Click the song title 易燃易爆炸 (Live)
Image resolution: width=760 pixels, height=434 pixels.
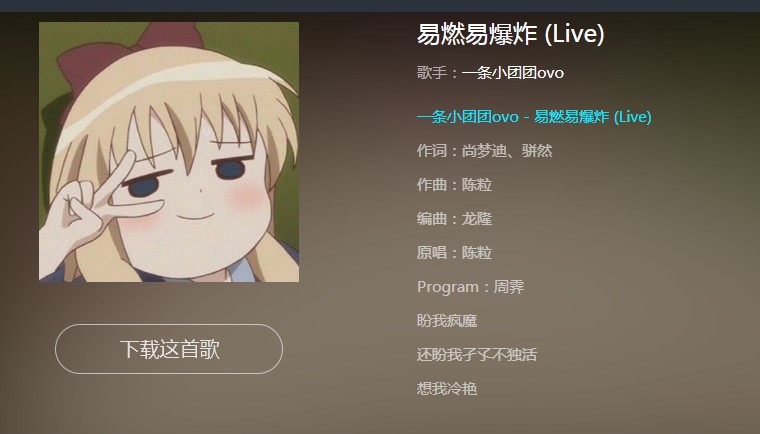510,34
